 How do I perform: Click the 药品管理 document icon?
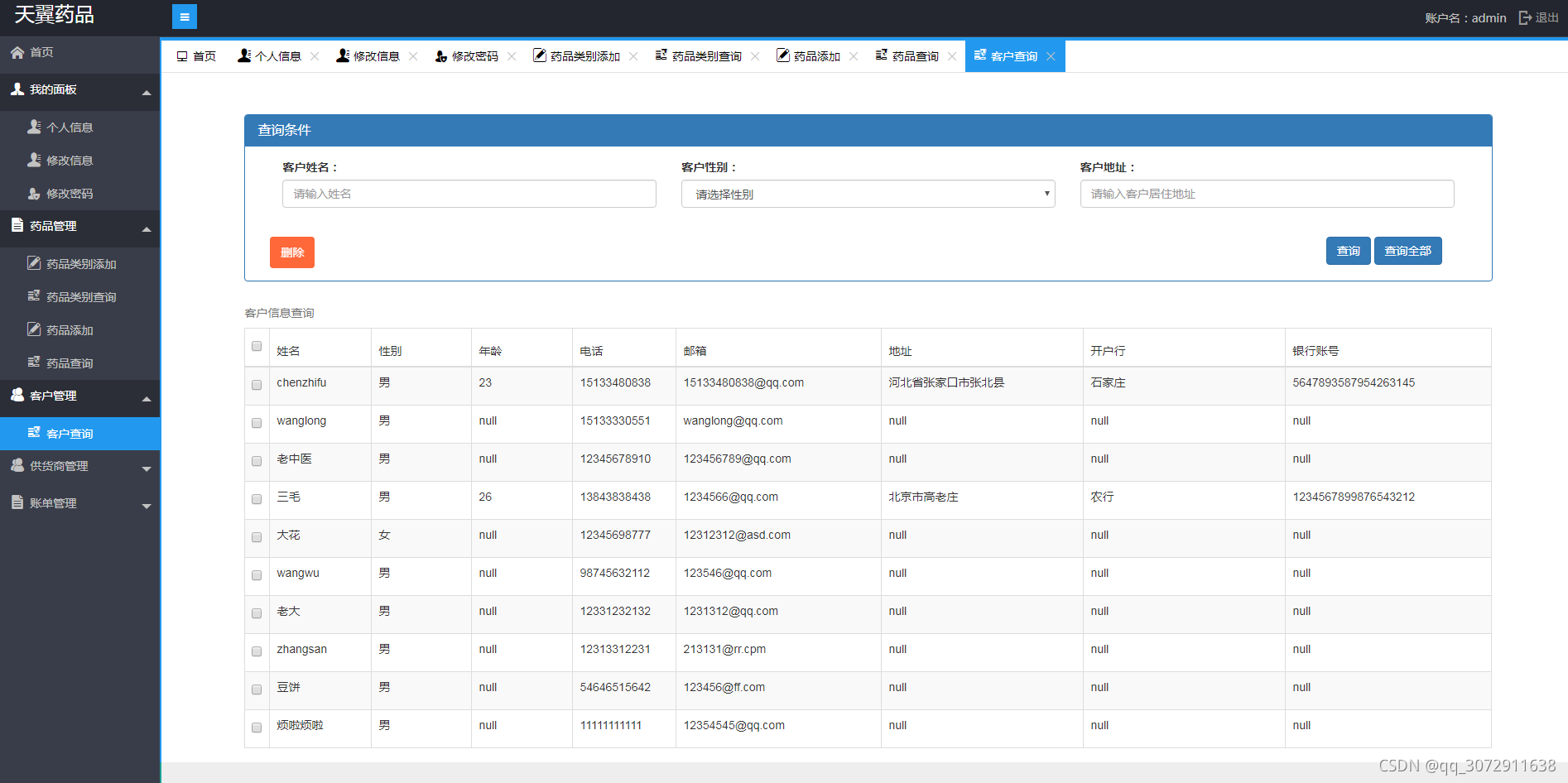pyautogui.click(x=17, y=225)
